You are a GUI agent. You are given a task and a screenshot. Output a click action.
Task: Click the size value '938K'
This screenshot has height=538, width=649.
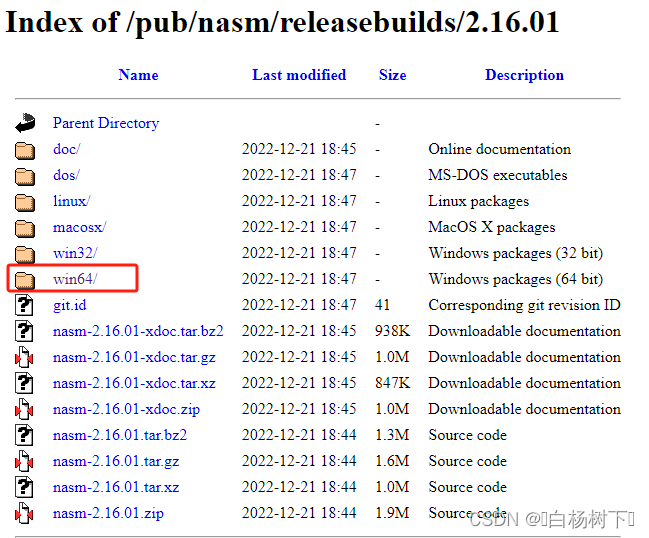pyautogui.click(x=392, y=331)
